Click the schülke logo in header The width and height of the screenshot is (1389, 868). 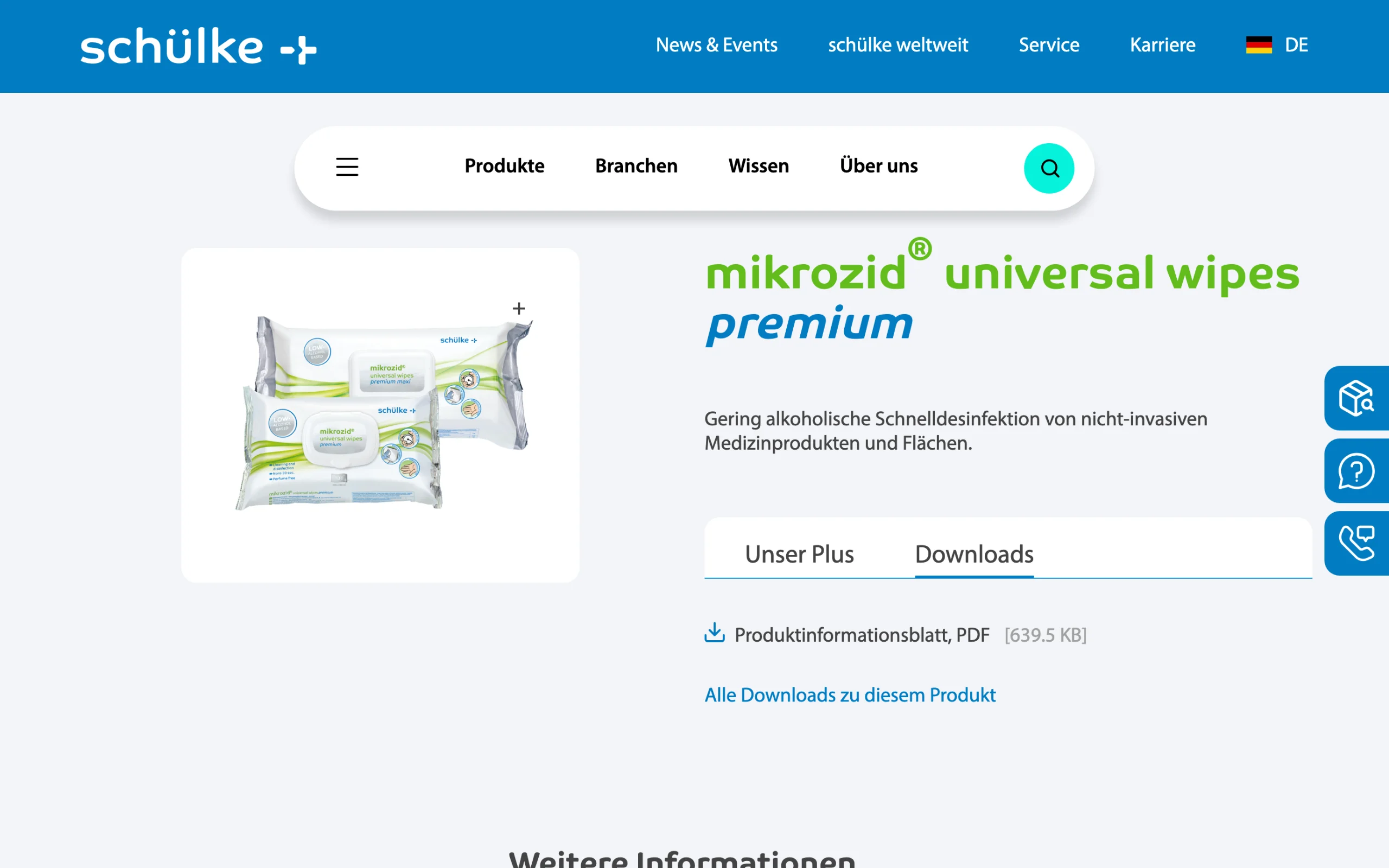(198, 47)
